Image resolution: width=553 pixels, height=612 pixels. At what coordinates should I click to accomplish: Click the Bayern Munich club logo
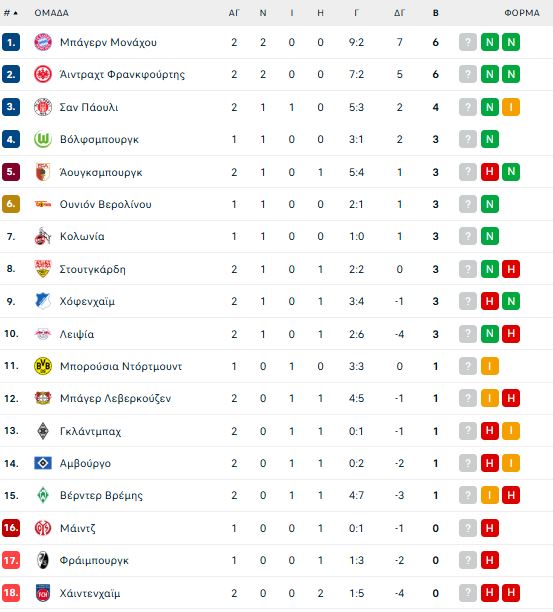tap(43, 42)
